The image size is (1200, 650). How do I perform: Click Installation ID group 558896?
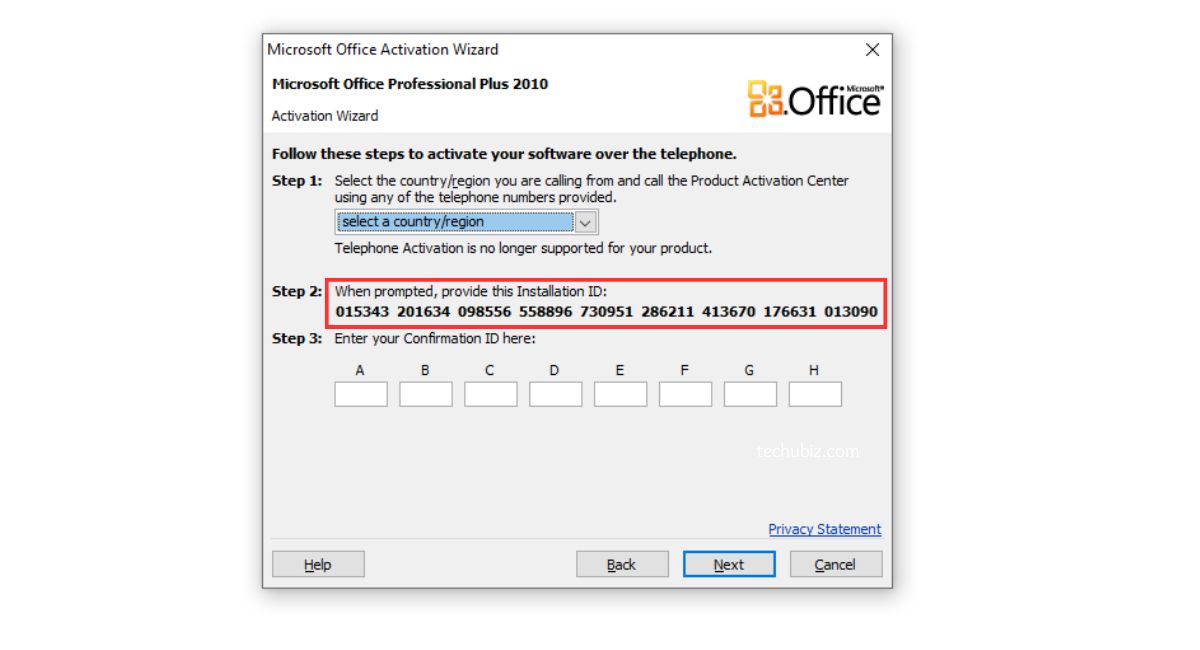point(546,312)
